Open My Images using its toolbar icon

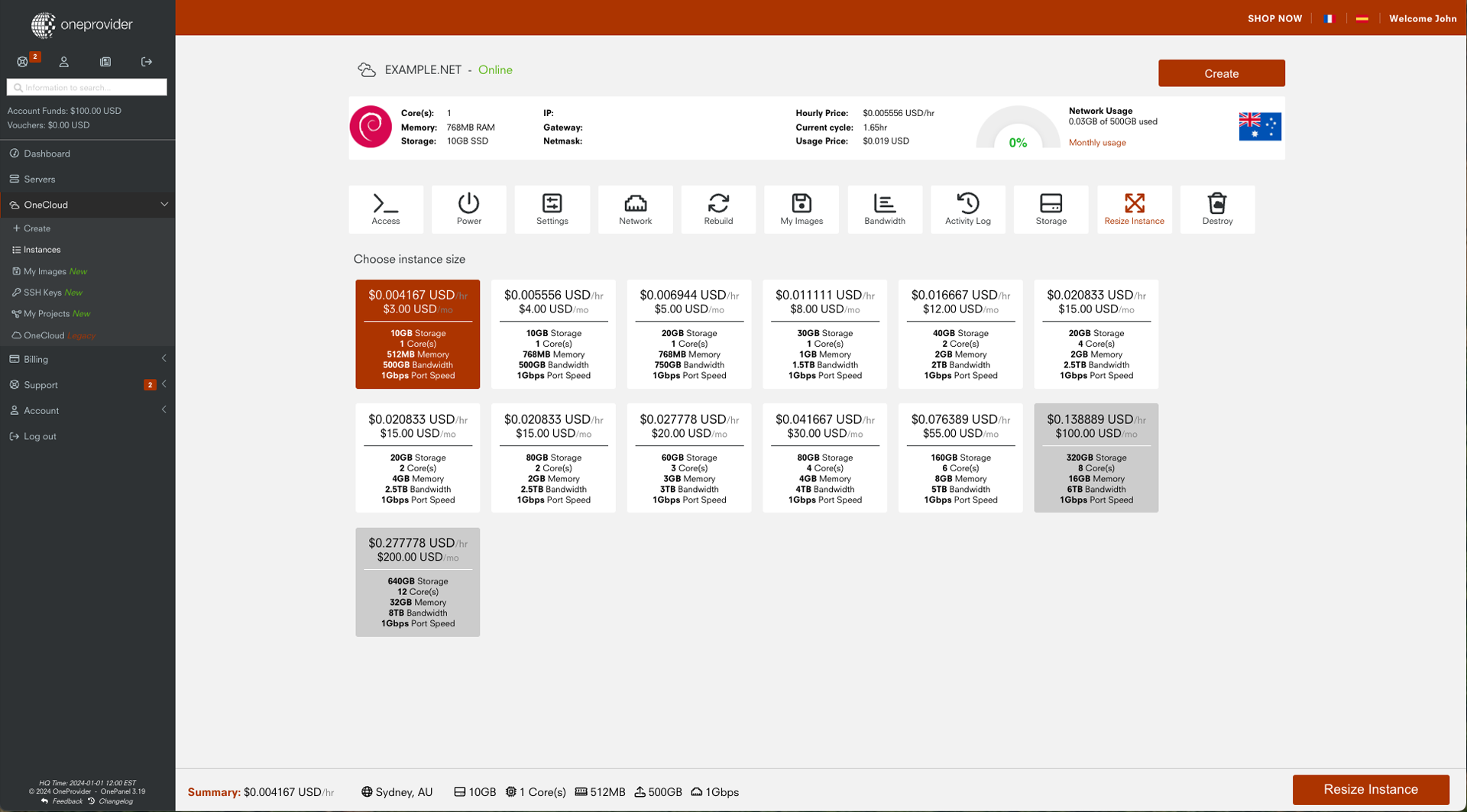coord(801,209)
